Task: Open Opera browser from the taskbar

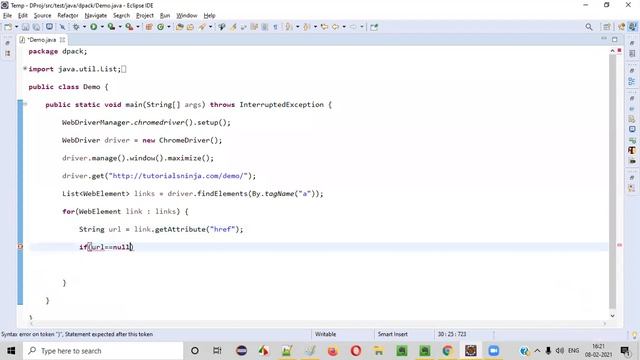Action: (x=356, y=351)
